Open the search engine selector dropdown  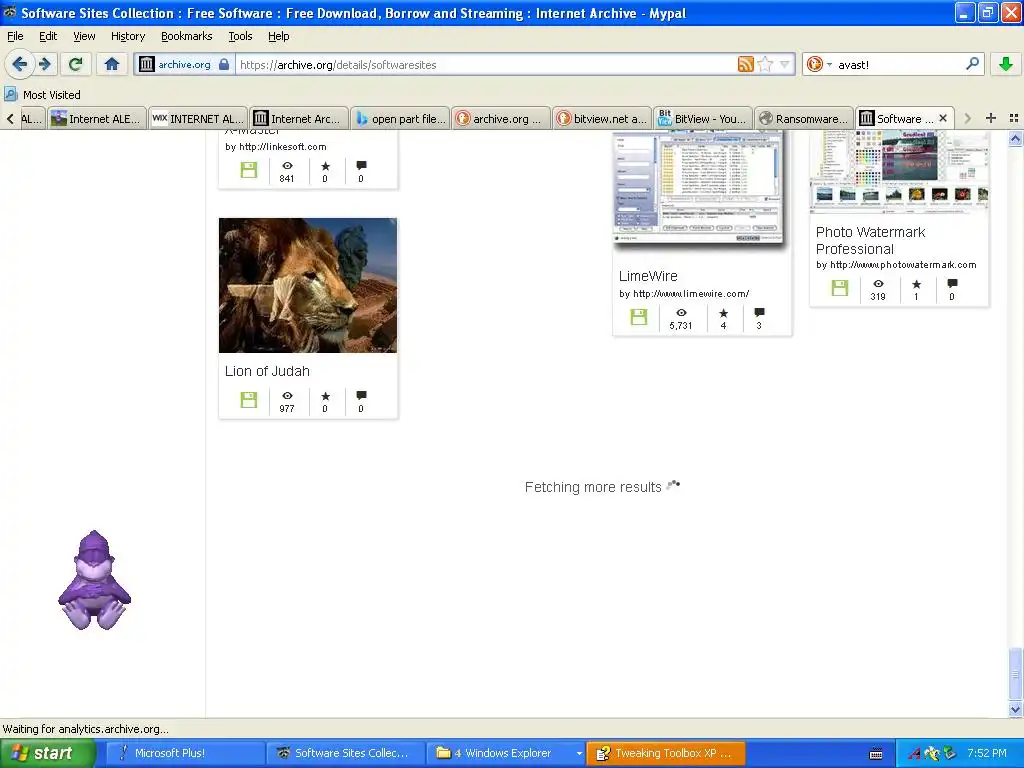point(829,65)
